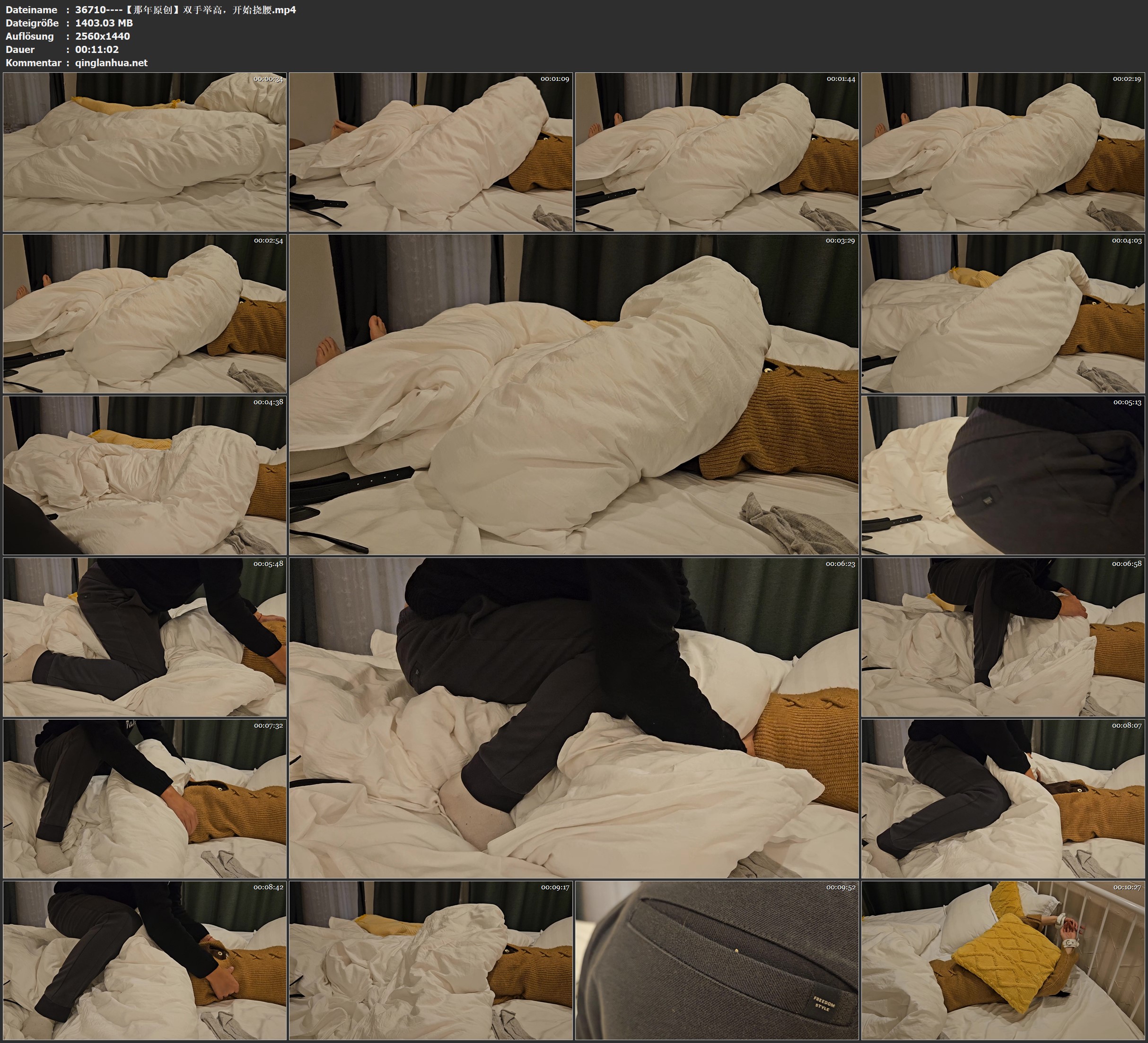Click the frame labeled 00:02:19

point(1003,152)
